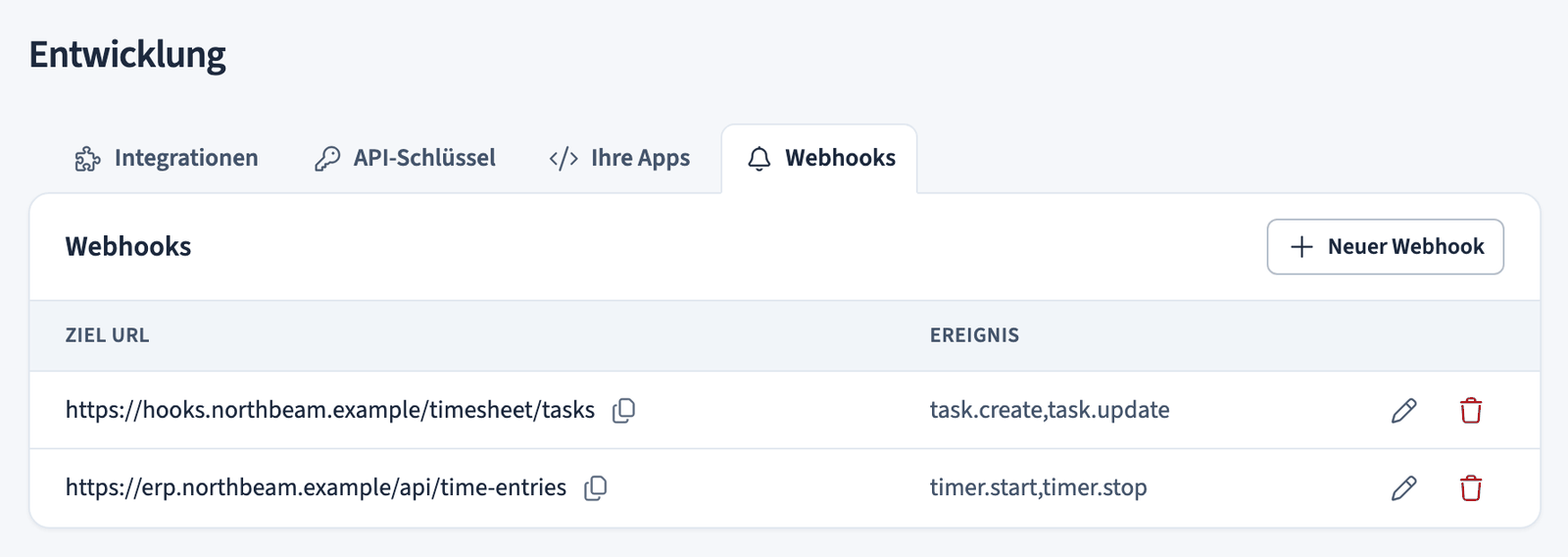1568x557 pixels.
Task: Delete the task.create,task.update webhook
Action: [x=1470, y=410]
